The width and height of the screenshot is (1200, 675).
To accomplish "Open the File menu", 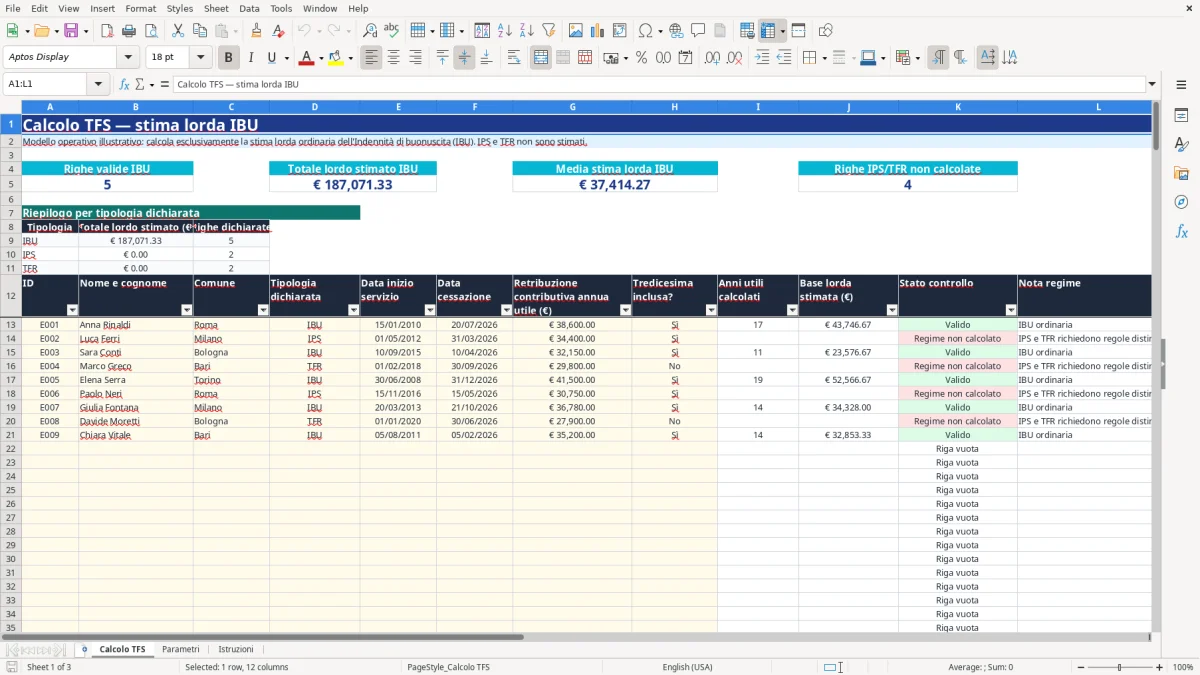I will pyautogui.click(x=12, y=8).
